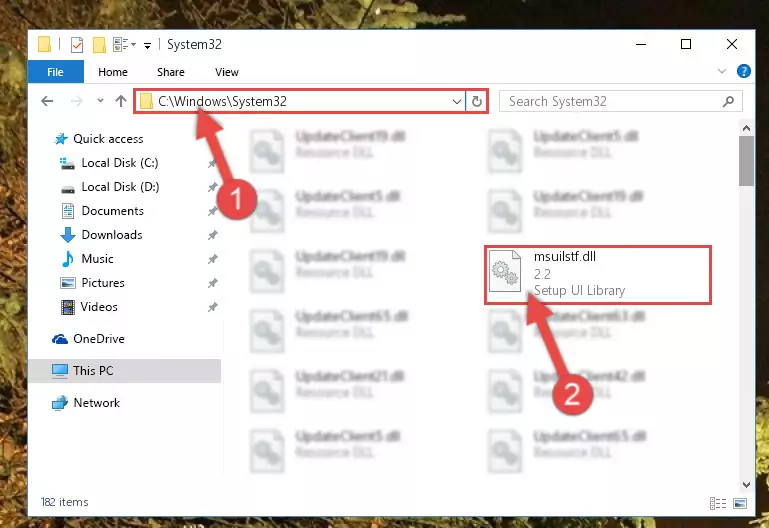This screenshot has width=769, height=528.
Task: Click the OneDrive cloud icon
Action: [60, 339]
